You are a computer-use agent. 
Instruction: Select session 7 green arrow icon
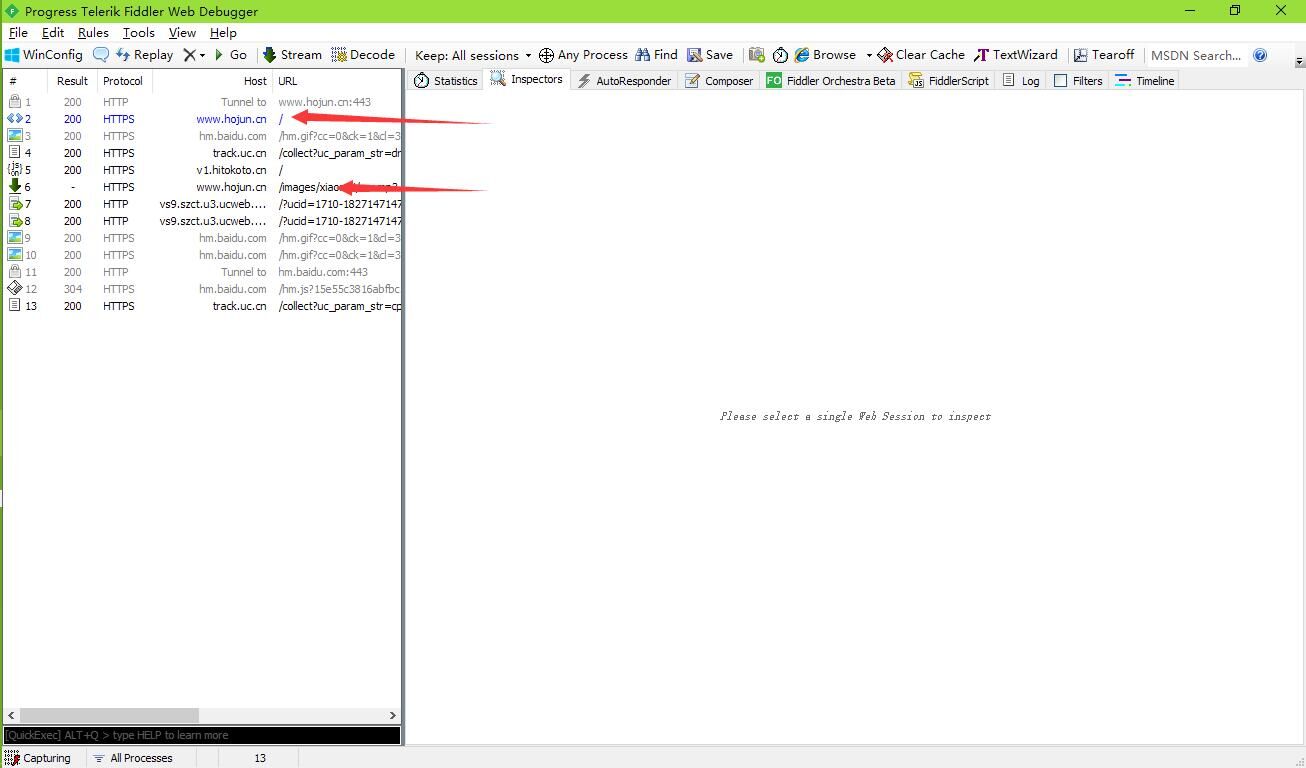(x=14, y=204)
